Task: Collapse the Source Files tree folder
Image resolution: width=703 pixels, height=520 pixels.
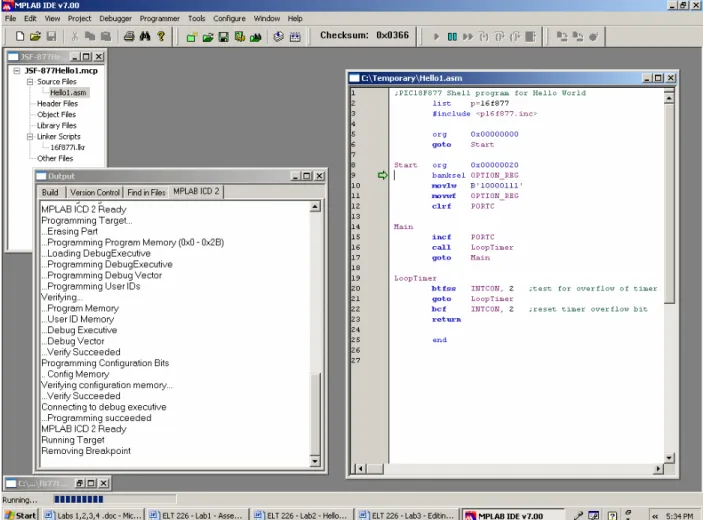Action: point(30,82)
